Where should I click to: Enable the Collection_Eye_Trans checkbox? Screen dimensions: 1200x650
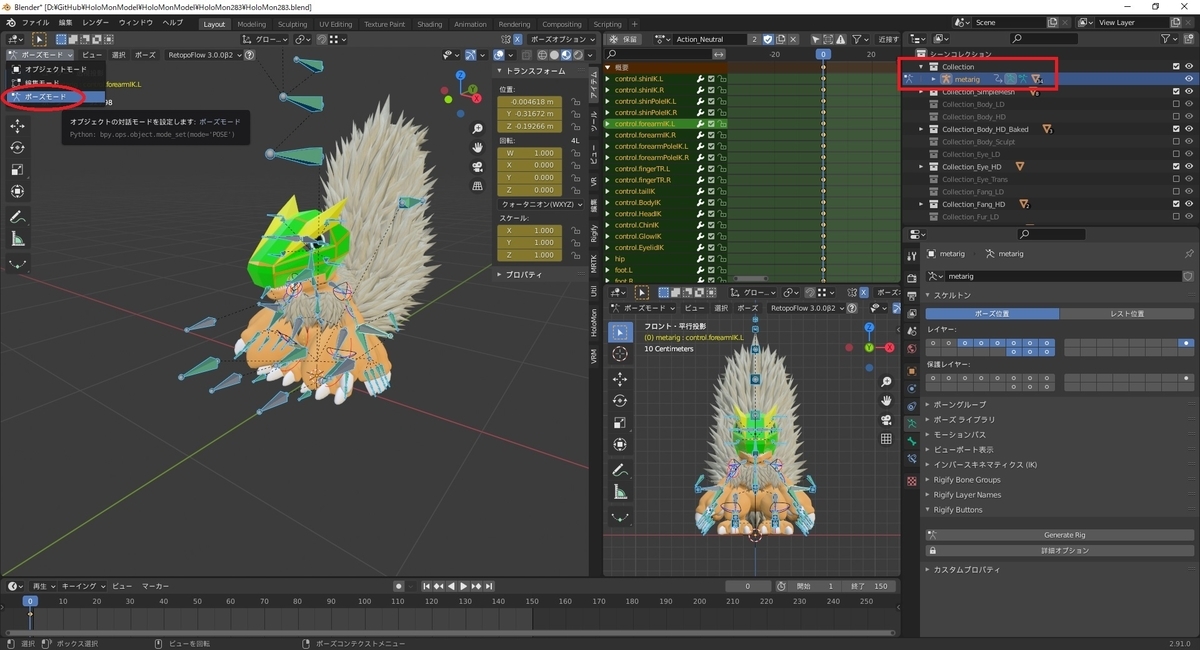click(1176, 179)
